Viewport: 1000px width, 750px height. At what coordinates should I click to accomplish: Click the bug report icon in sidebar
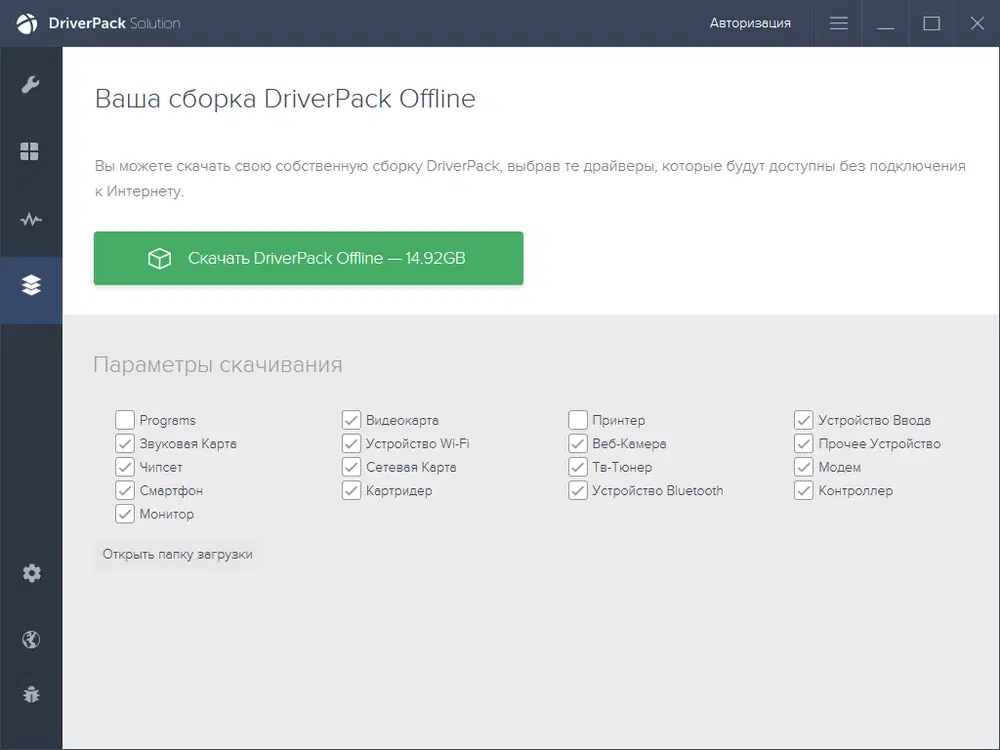[31, 695]
